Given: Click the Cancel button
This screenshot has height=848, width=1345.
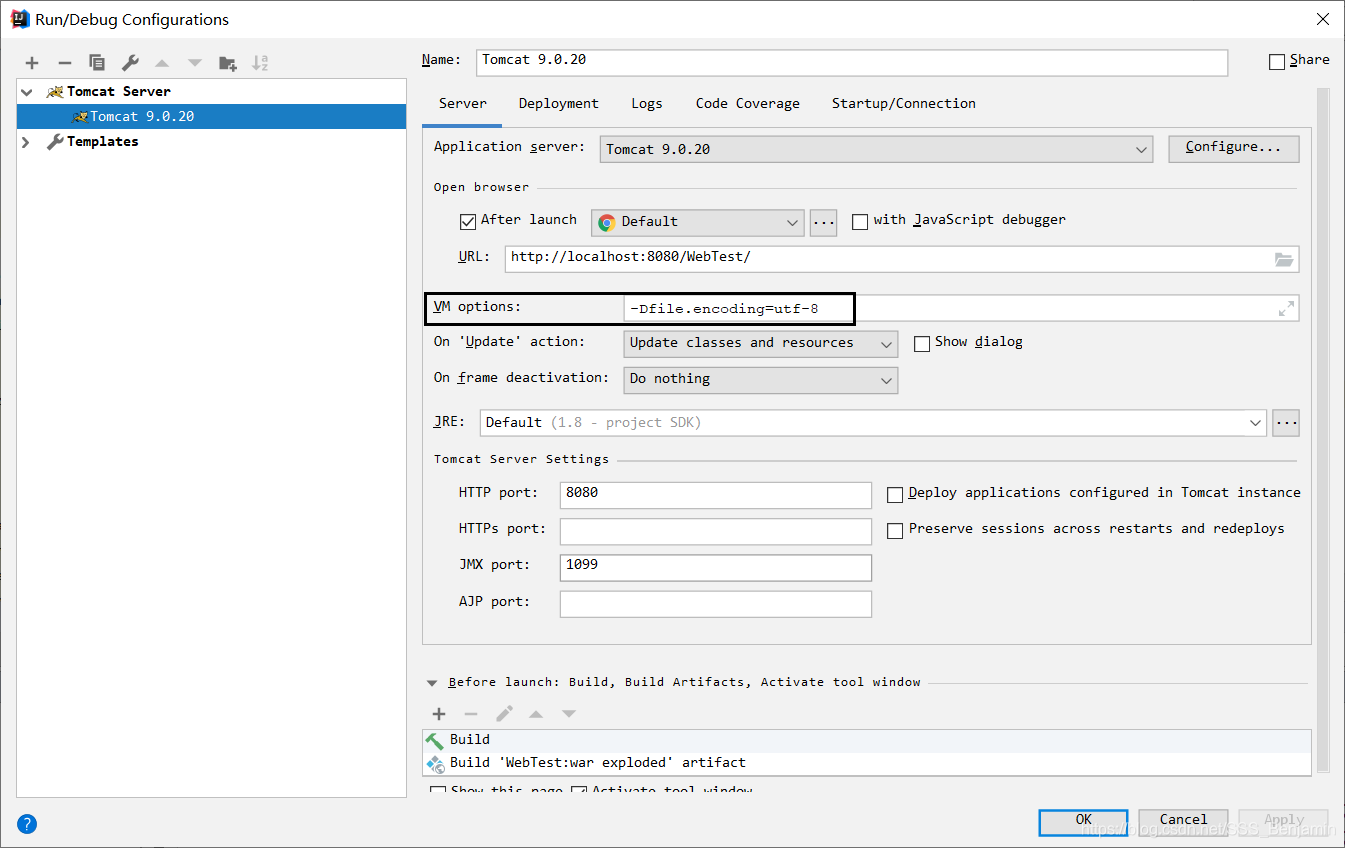Looking at the screenshot, I should (x=1183, y=821).
